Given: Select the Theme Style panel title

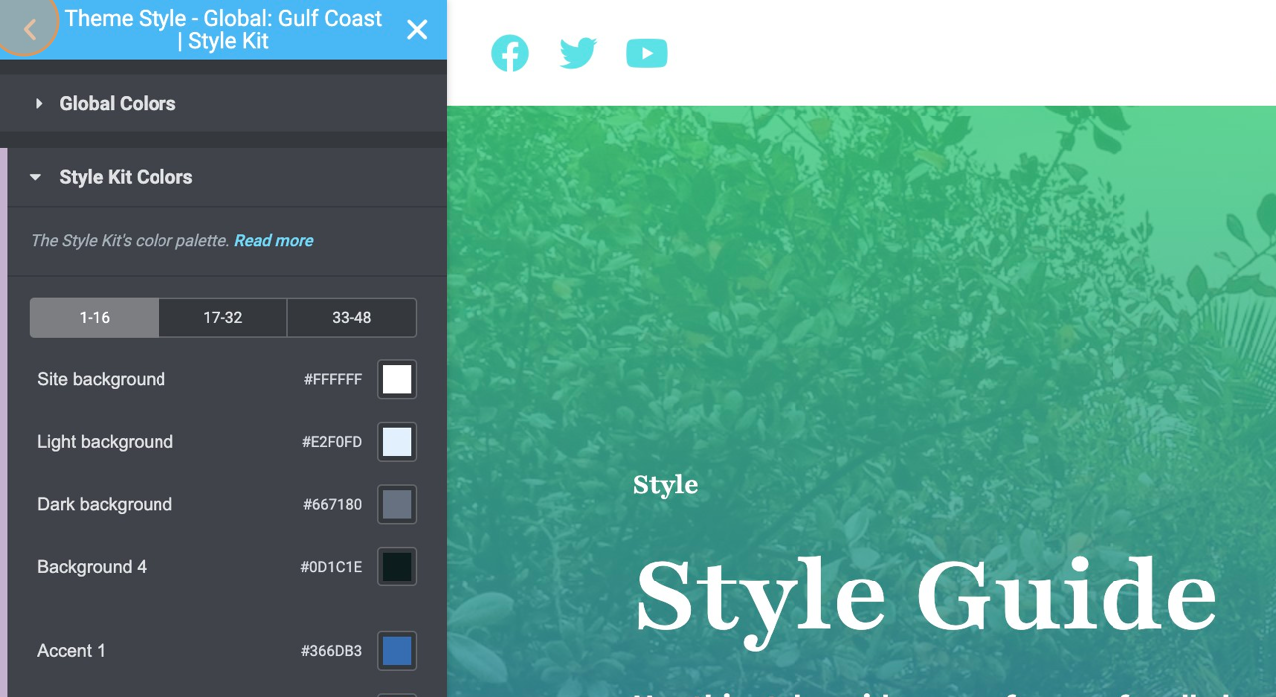Looking at the screenshot, I should pyautogui.click(x=223, y=30).
